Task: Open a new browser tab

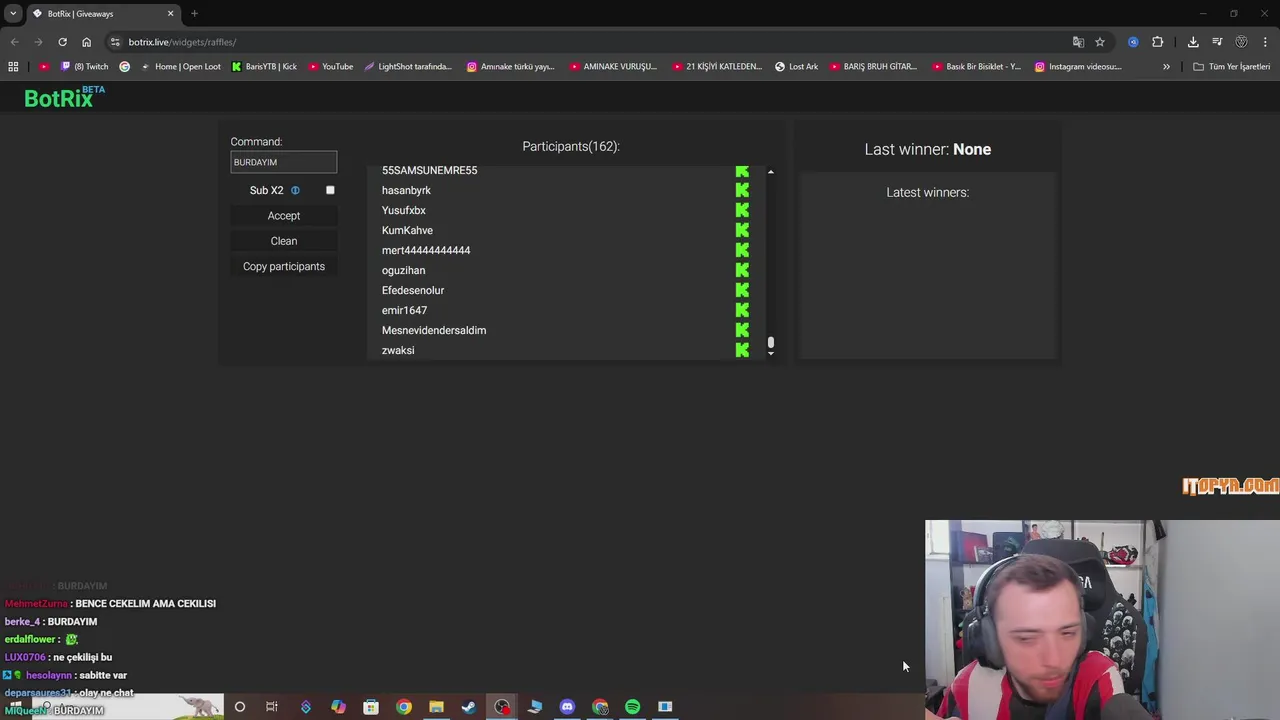Action: 194,14
